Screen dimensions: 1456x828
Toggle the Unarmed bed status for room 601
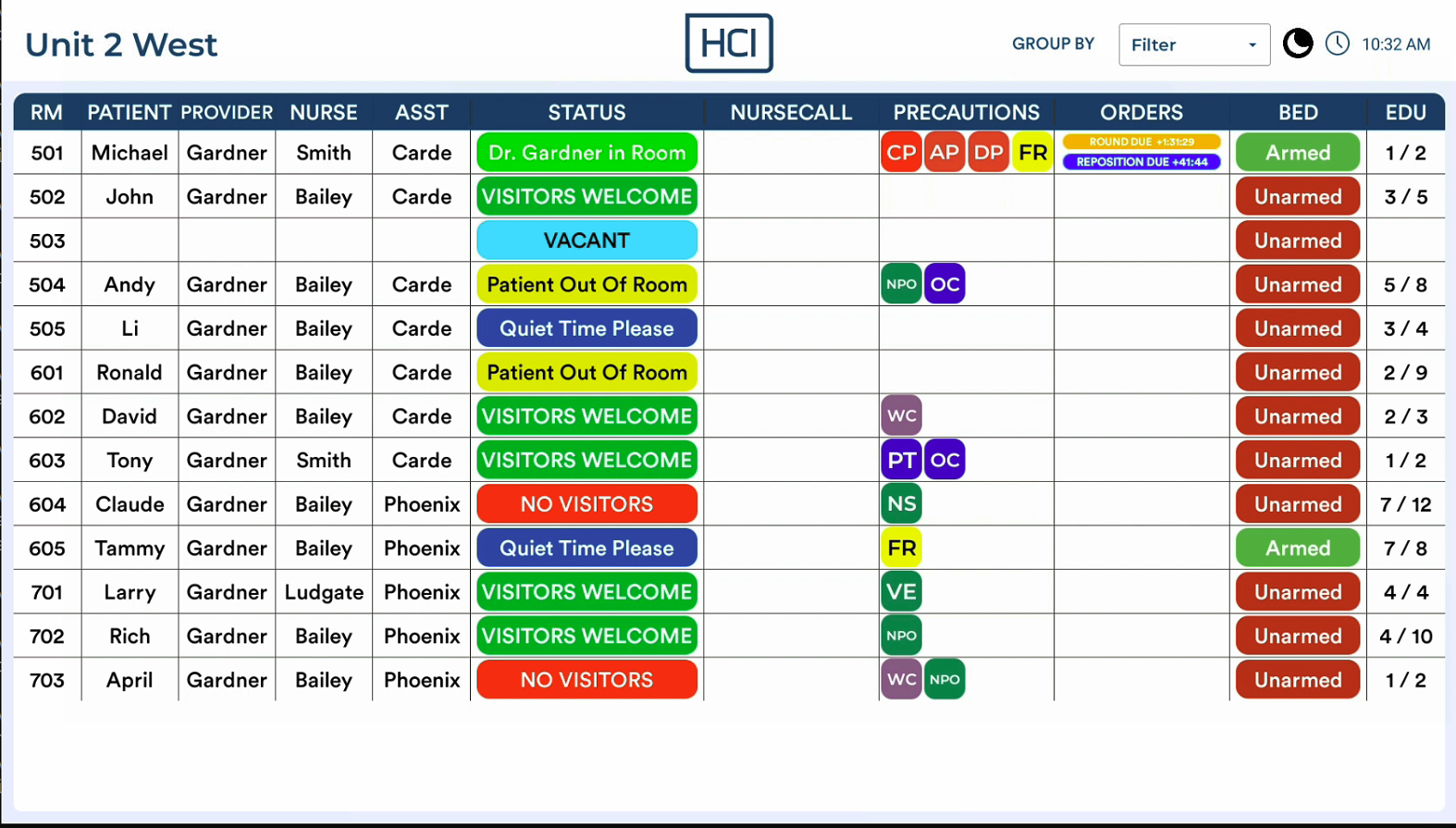pyautogui.click(x=1298, y=372)
